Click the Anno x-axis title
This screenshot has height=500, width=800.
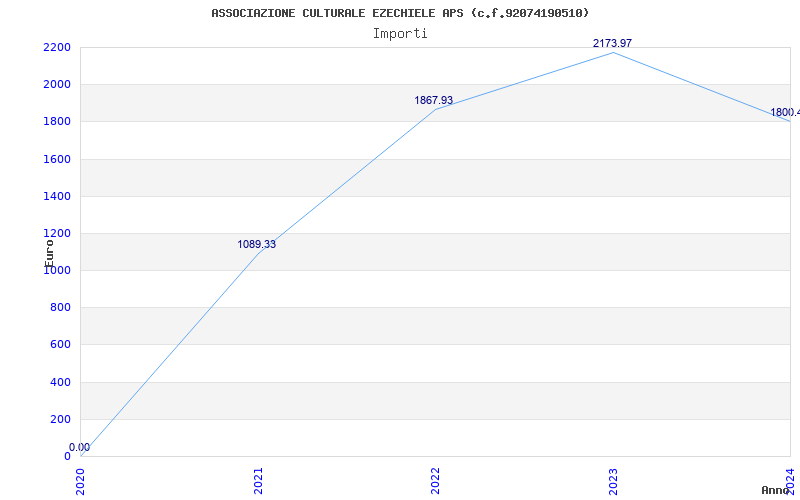[x=775, y=490]
